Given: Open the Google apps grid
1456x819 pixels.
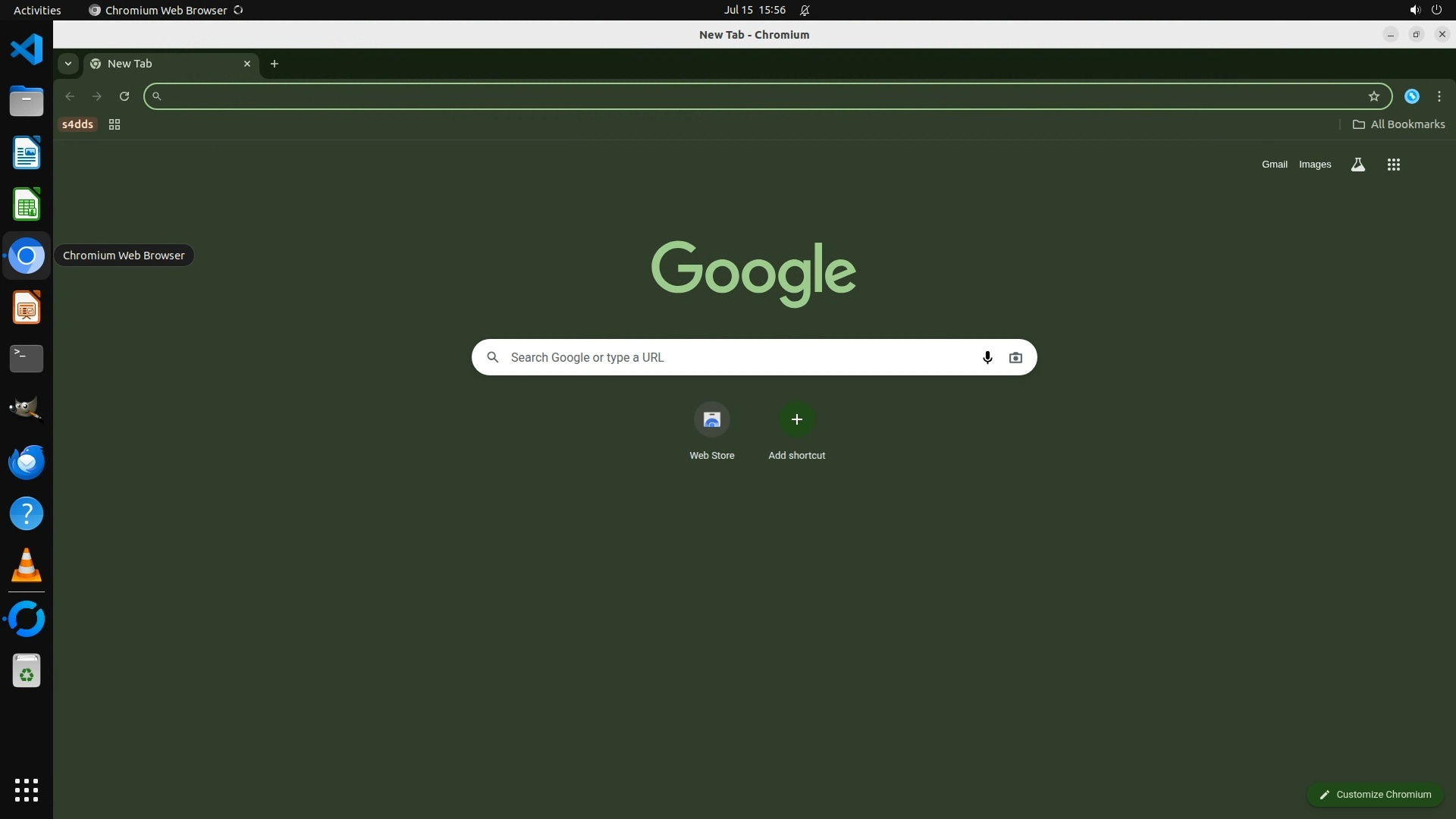Looking at the screenshot, I should point(1393,165).
